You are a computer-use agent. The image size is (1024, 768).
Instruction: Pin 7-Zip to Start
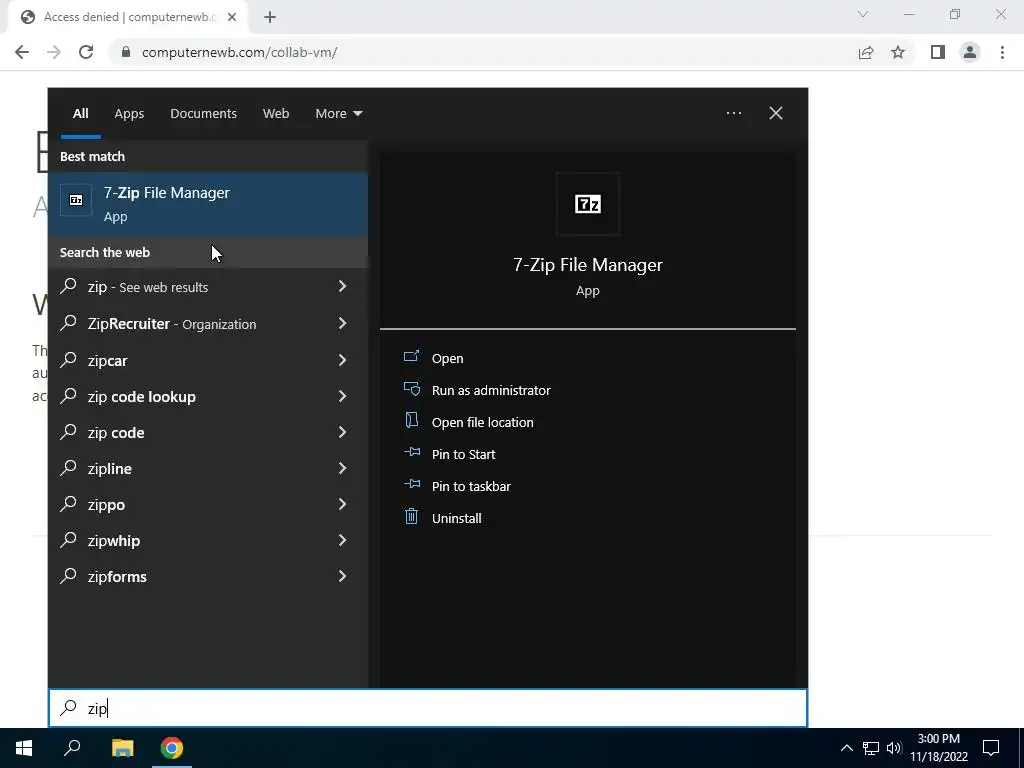point(464,455)
